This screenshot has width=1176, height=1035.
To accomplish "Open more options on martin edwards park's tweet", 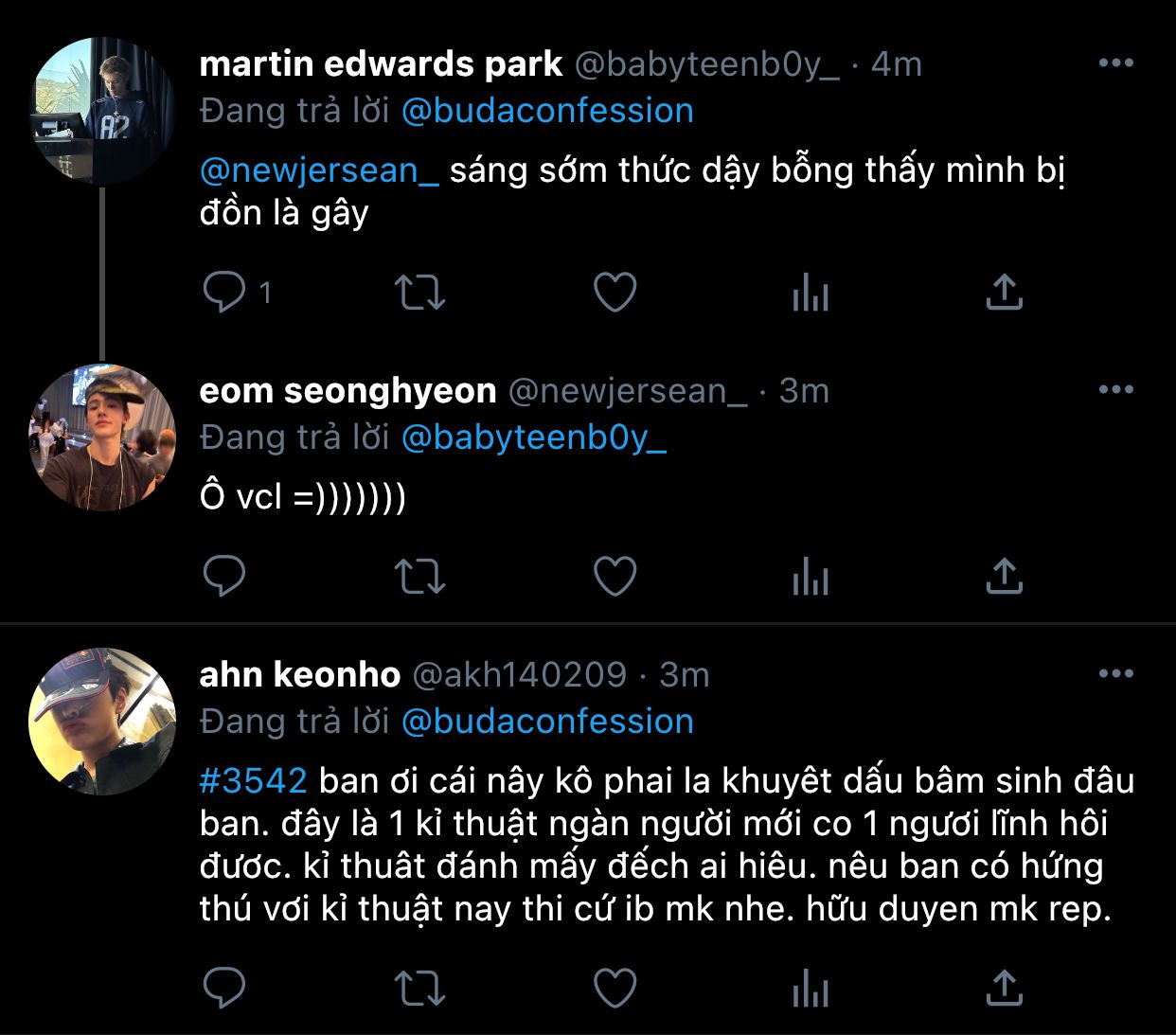I will click(1115, 63).
